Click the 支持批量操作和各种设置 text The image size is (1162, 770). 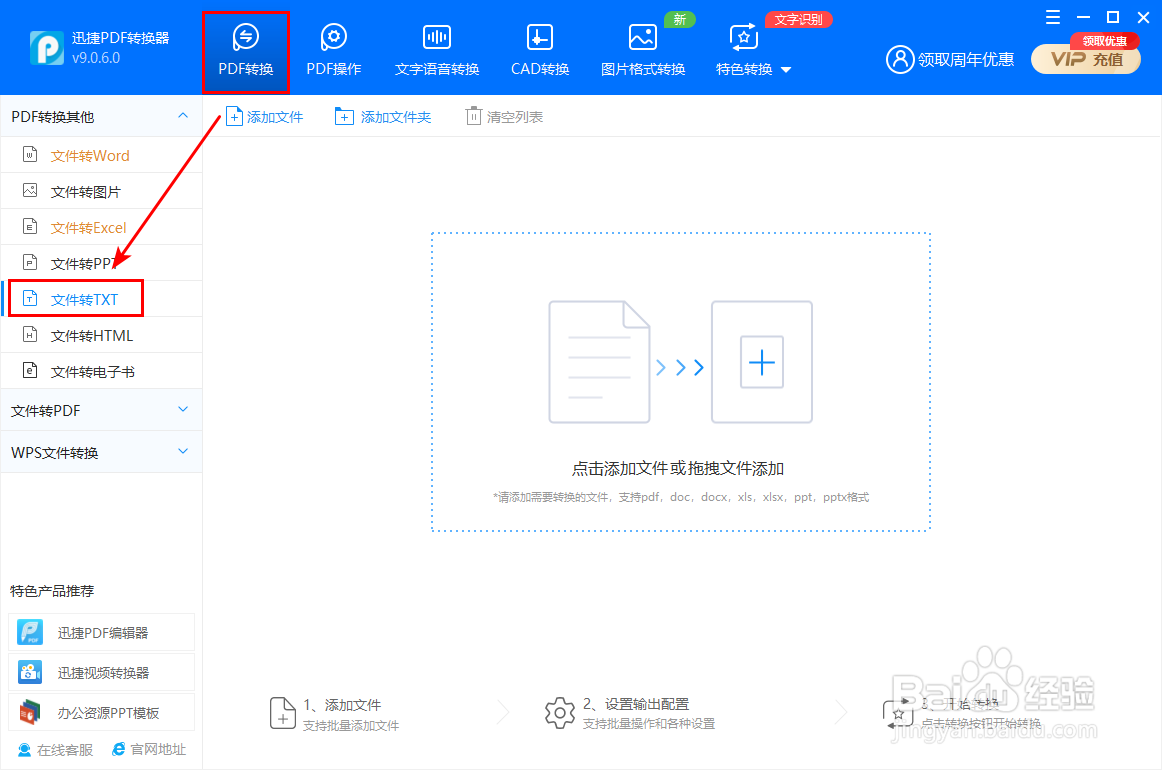tap(648, 724)
